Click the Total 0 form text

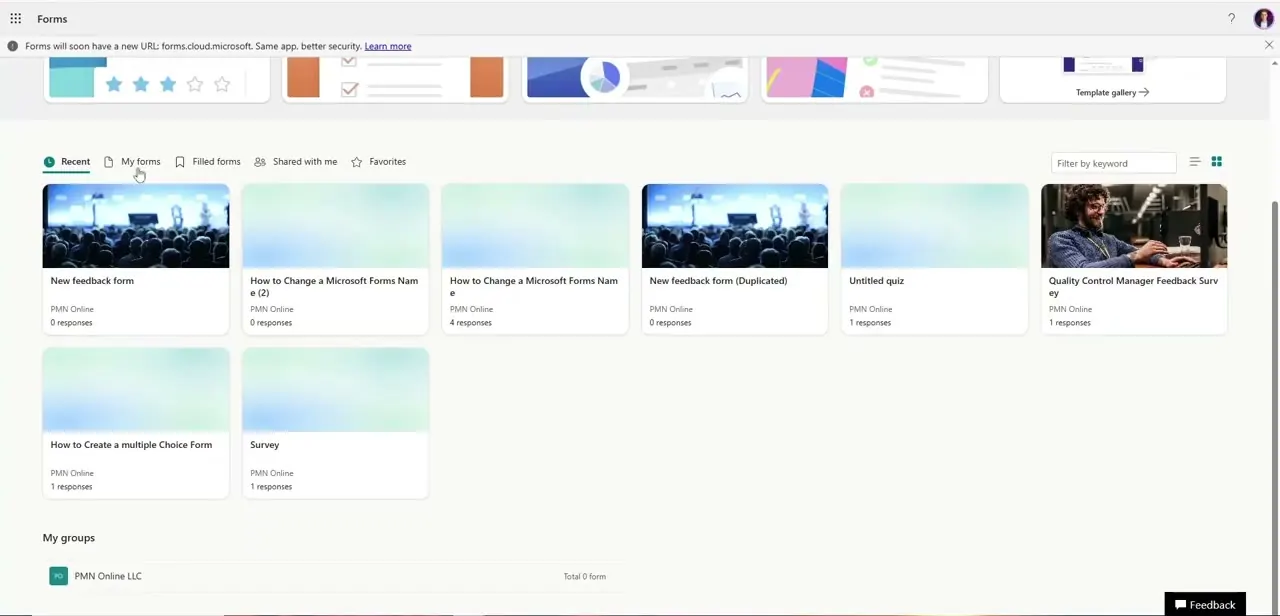[x=585, y=577]
